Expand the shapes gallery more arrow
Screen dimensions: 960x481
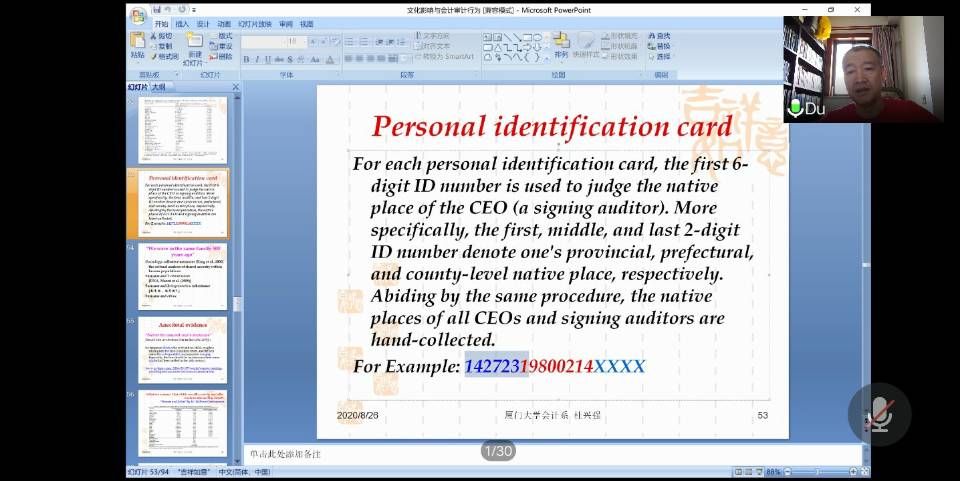(548, 57)
